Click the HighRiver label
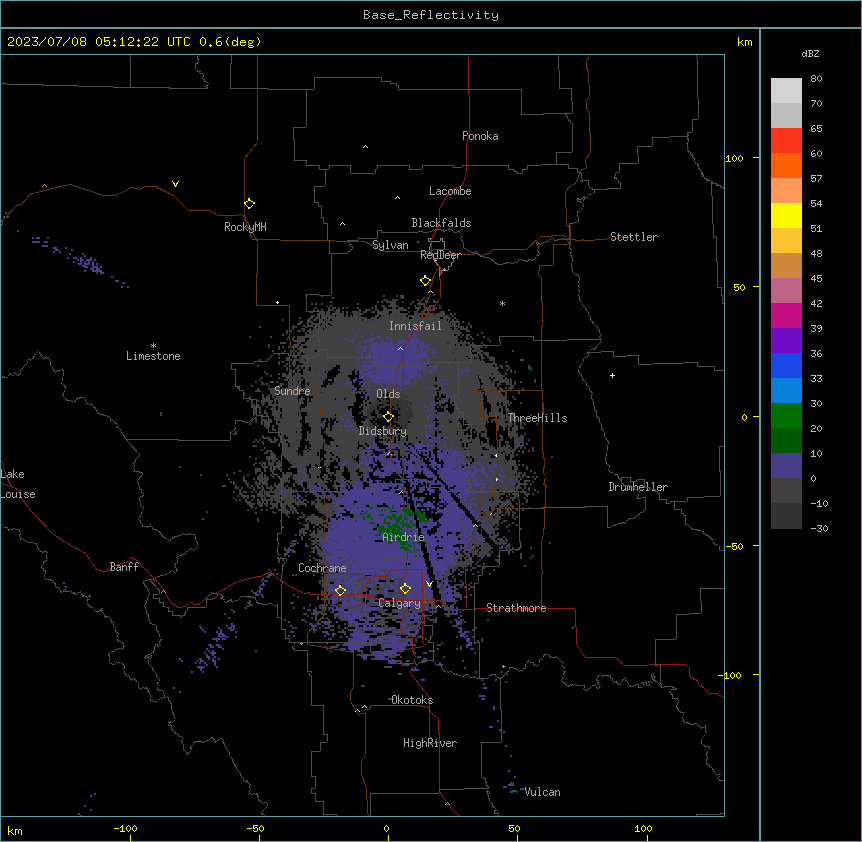The image size is (862, 842). pos(430,743)
